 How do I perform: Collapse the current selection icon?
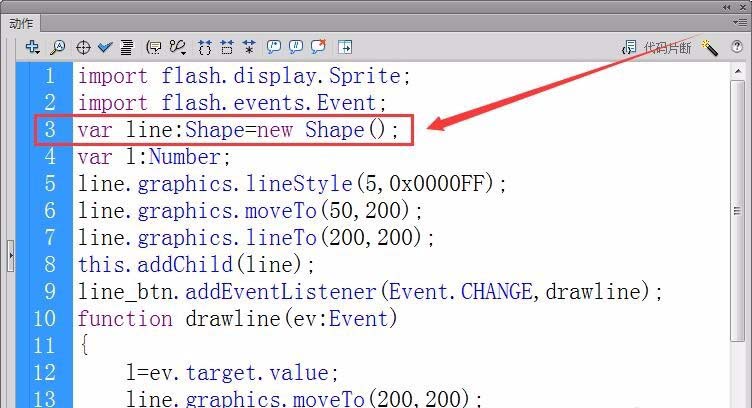227,47
